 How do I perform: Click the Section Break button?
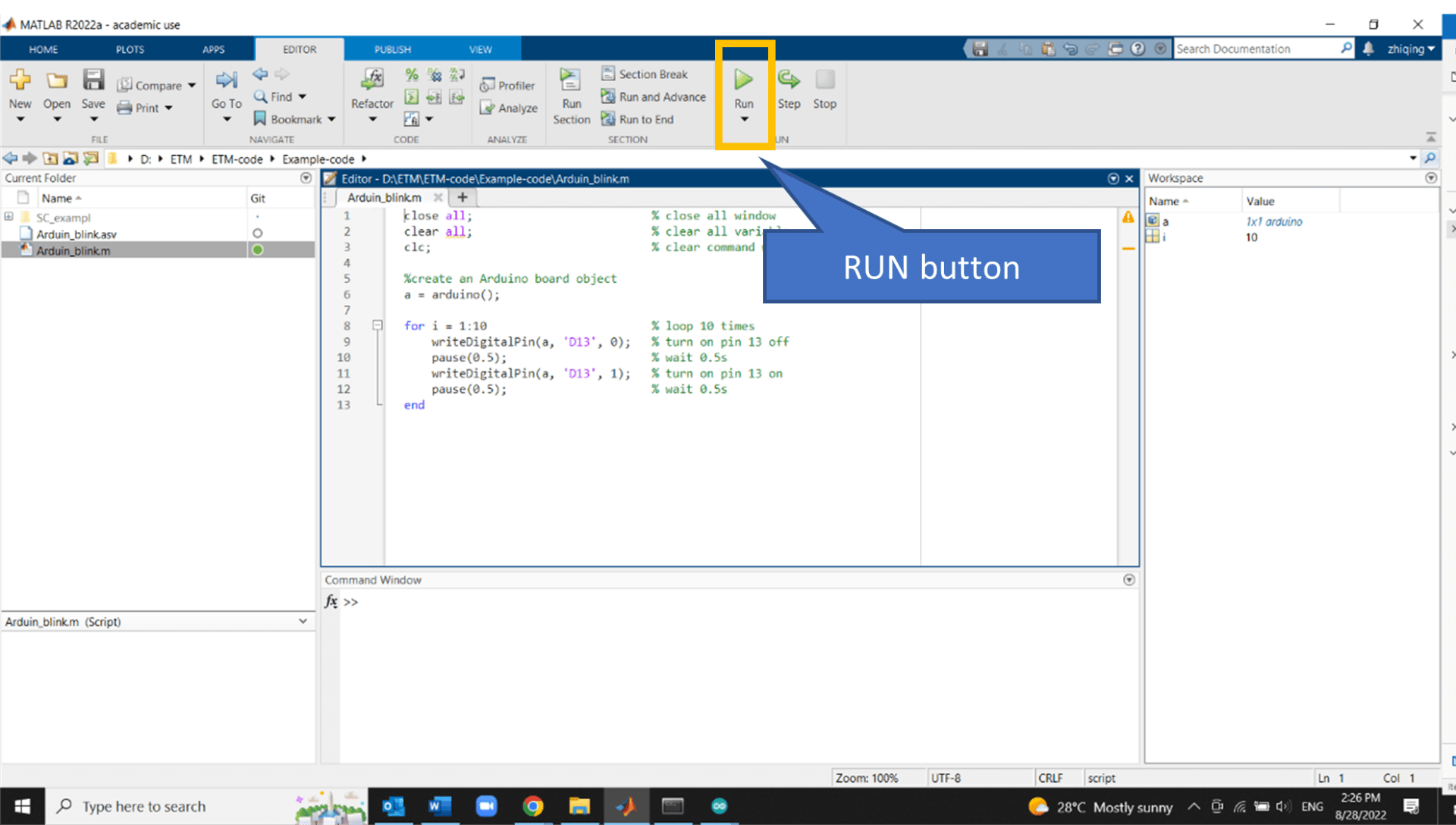[x=645, y=74]
